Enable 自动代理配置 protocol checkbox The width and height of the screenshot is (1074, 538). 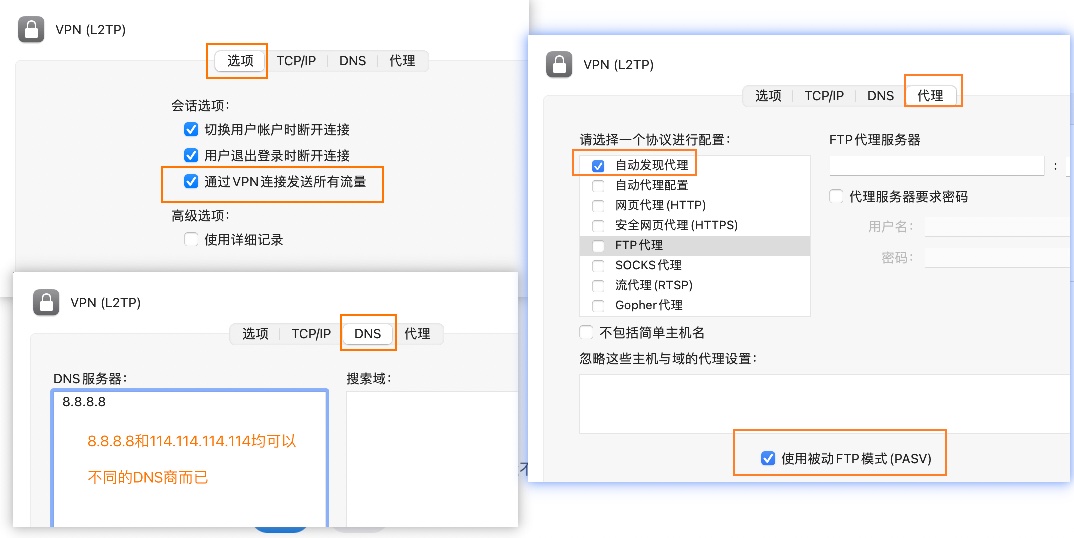(598, 185)
